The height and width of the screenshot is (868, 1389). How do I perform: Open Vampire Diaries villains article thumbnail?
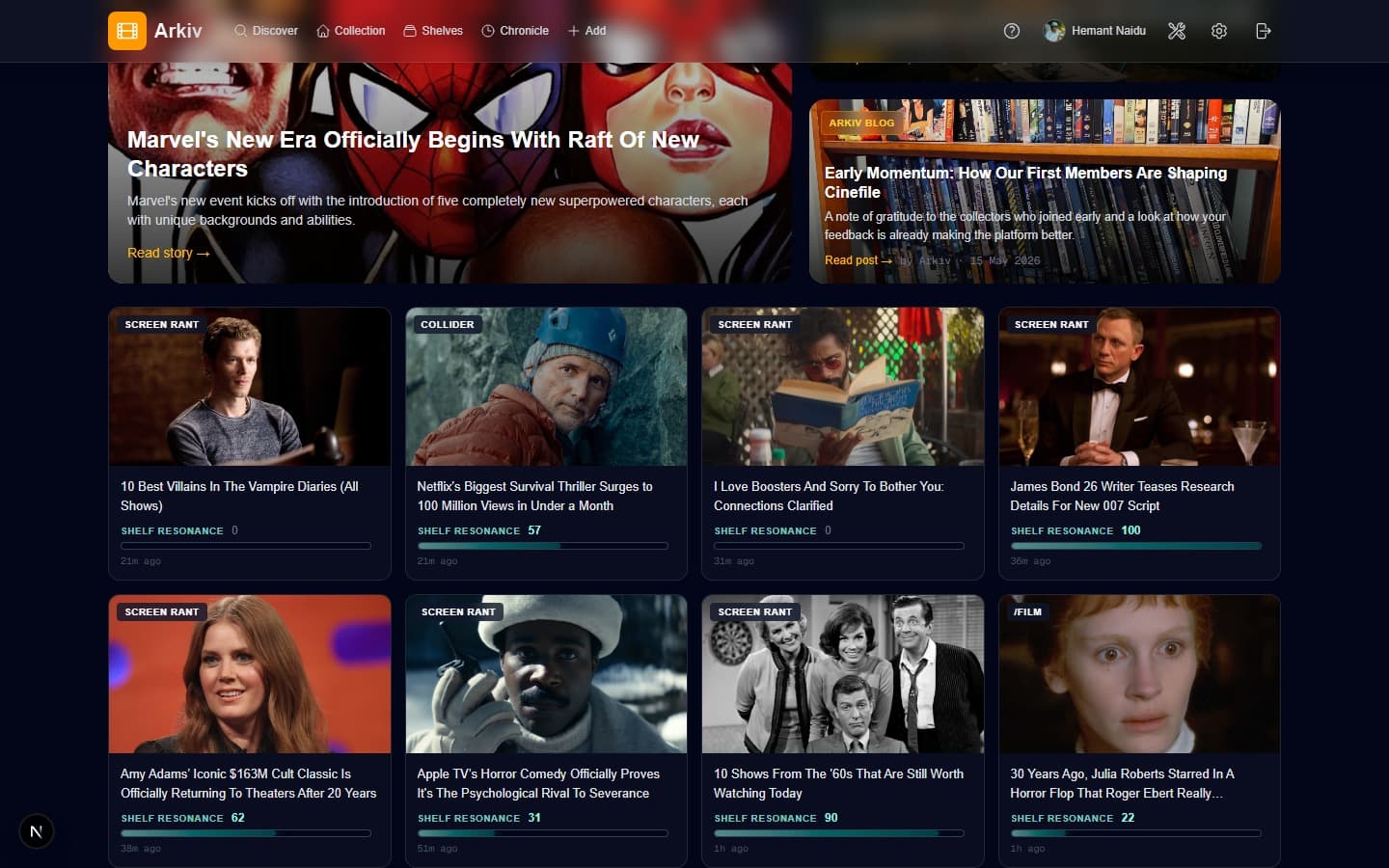tap(250, 387)
